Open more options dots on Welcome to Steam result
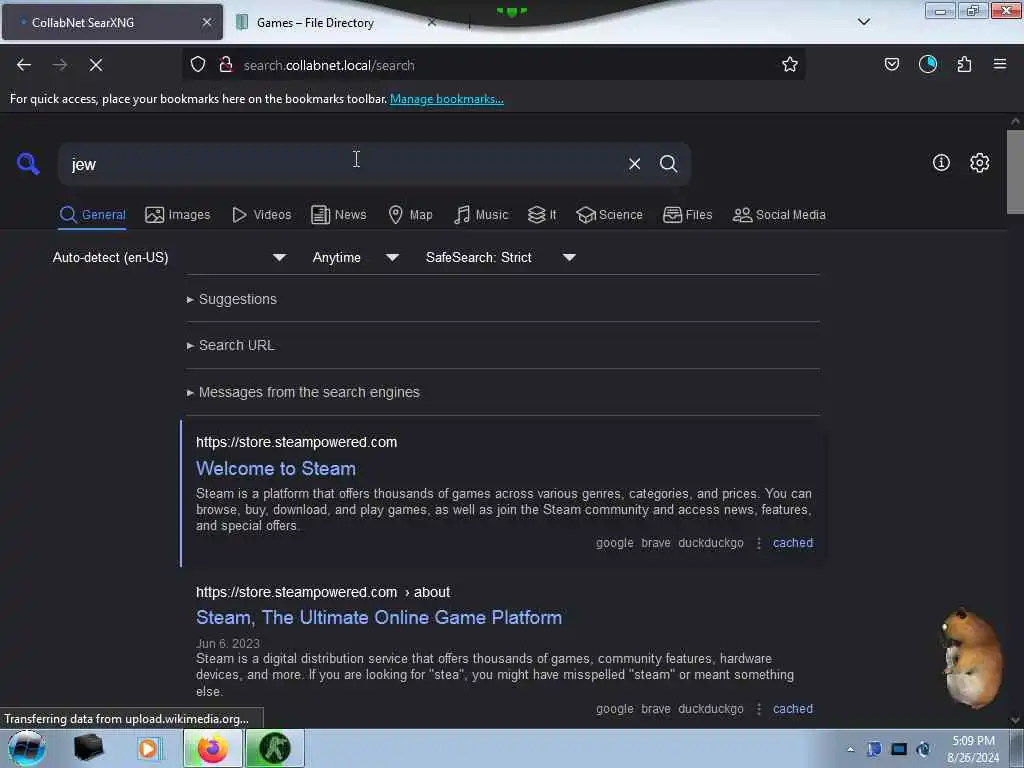The width and height of the screenshot is (1024, 768). coord(758,543)
